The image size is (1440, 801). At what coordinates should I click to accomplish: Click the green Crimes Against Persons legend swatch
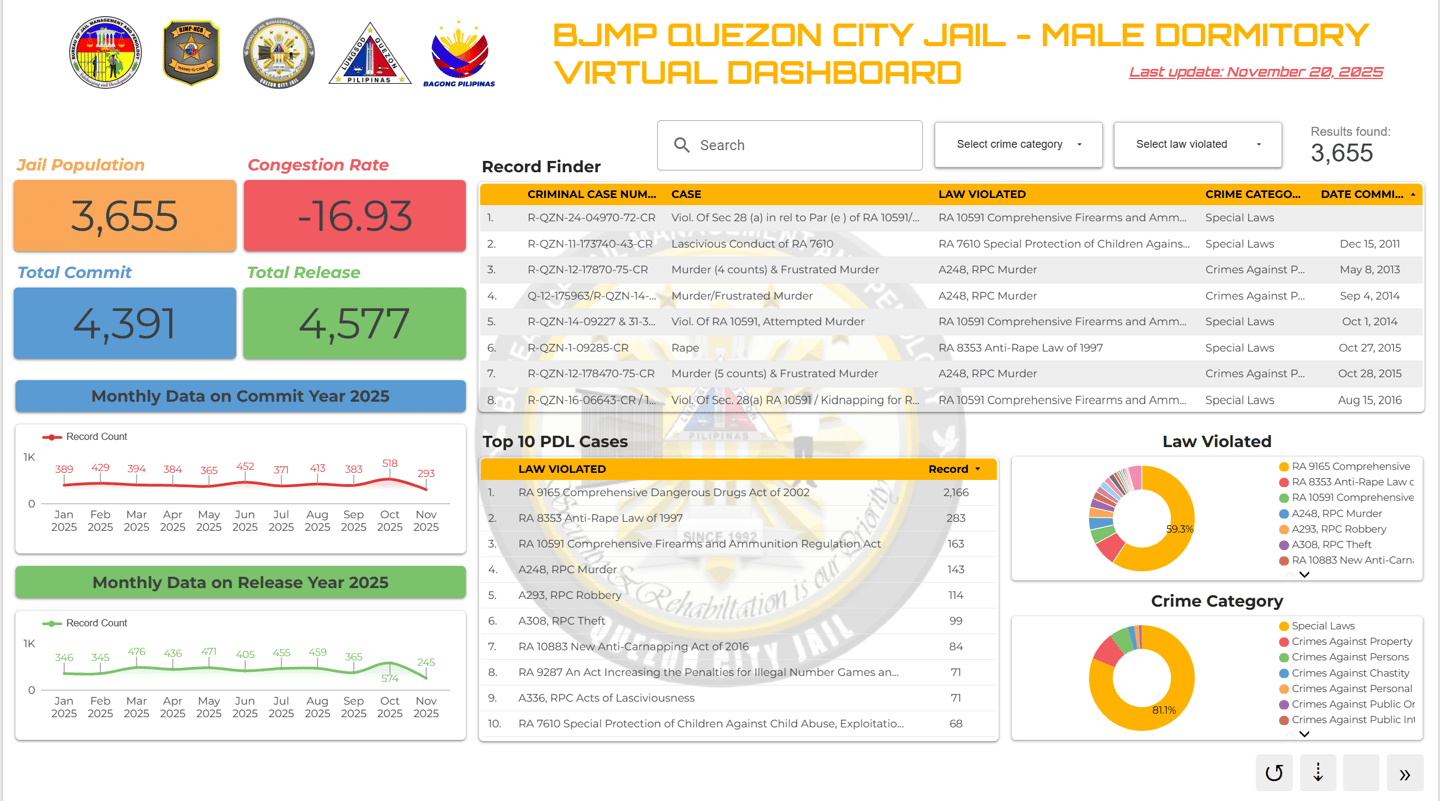coord(1284,658)
